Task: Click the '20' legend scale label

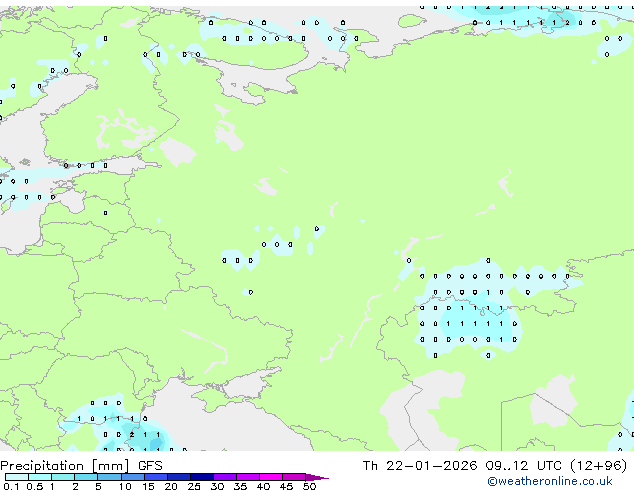Action: 171,486
